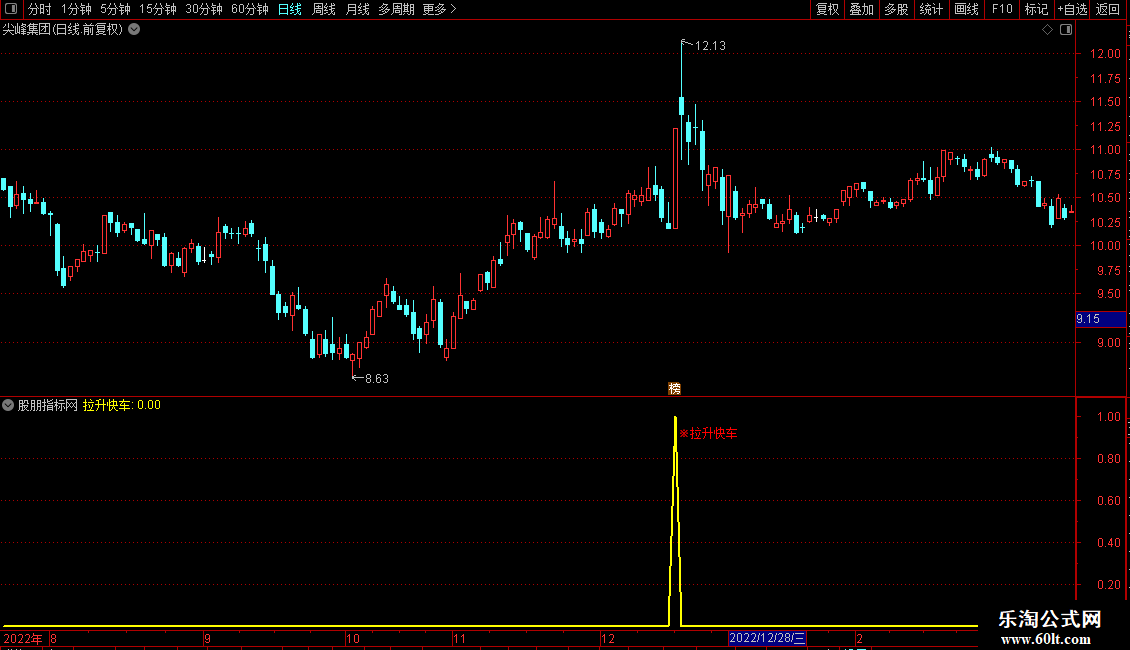Open the 多周期 multi-period view
Screen dimensions: 1130x650
[x=396, y=9]
